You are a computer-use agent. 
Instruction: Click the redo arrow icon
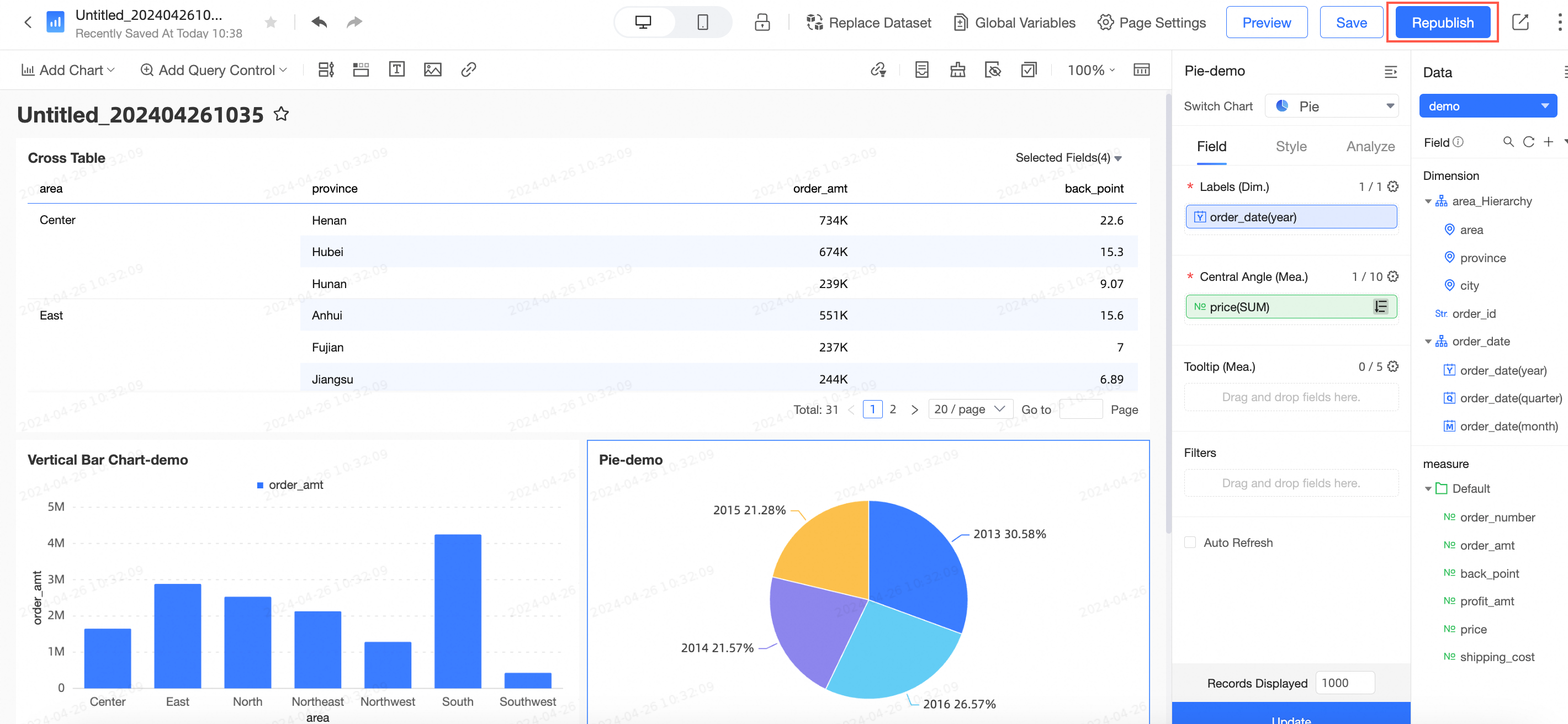click(x=354, y=23)
